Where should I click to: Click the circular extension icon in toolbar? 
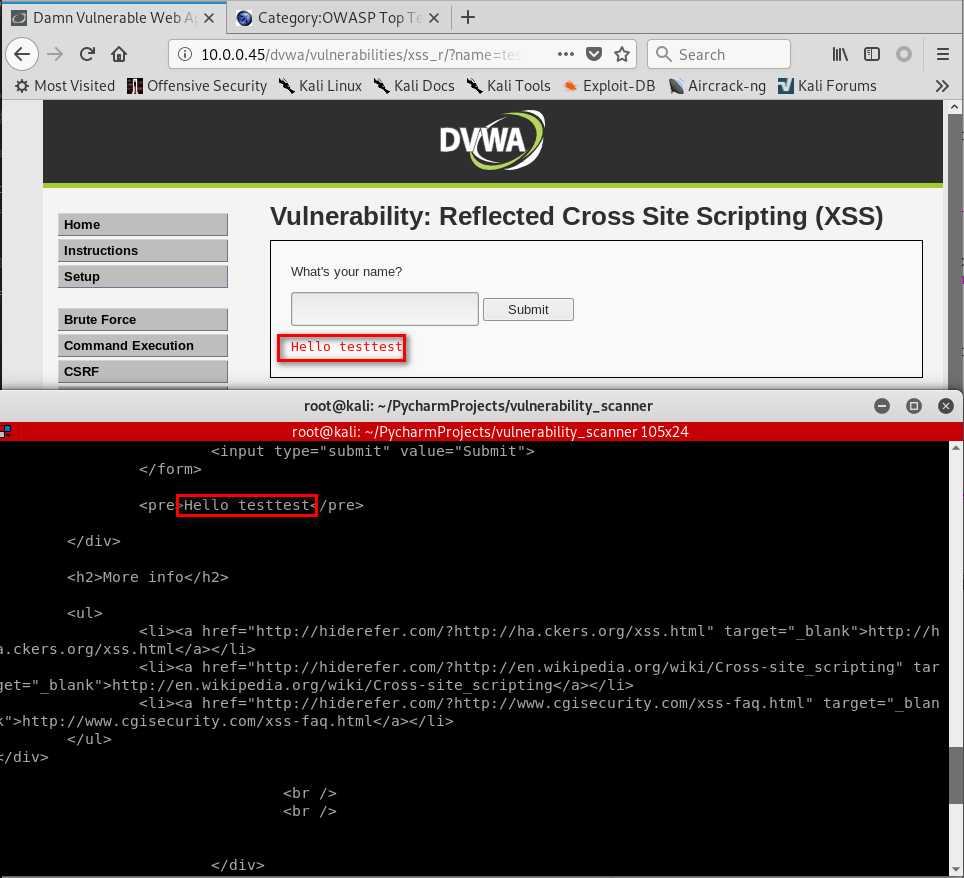[x=904, y=54]
